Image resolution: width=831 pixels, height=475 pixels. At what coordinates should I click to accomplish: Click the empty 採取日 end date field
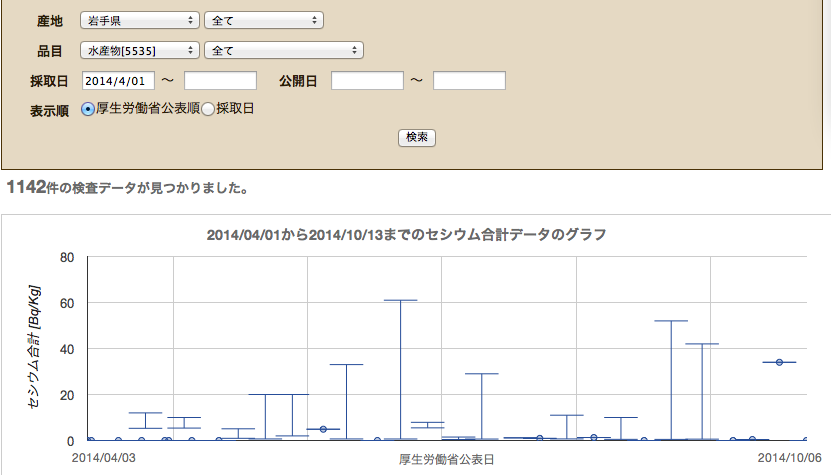point(220,80)
